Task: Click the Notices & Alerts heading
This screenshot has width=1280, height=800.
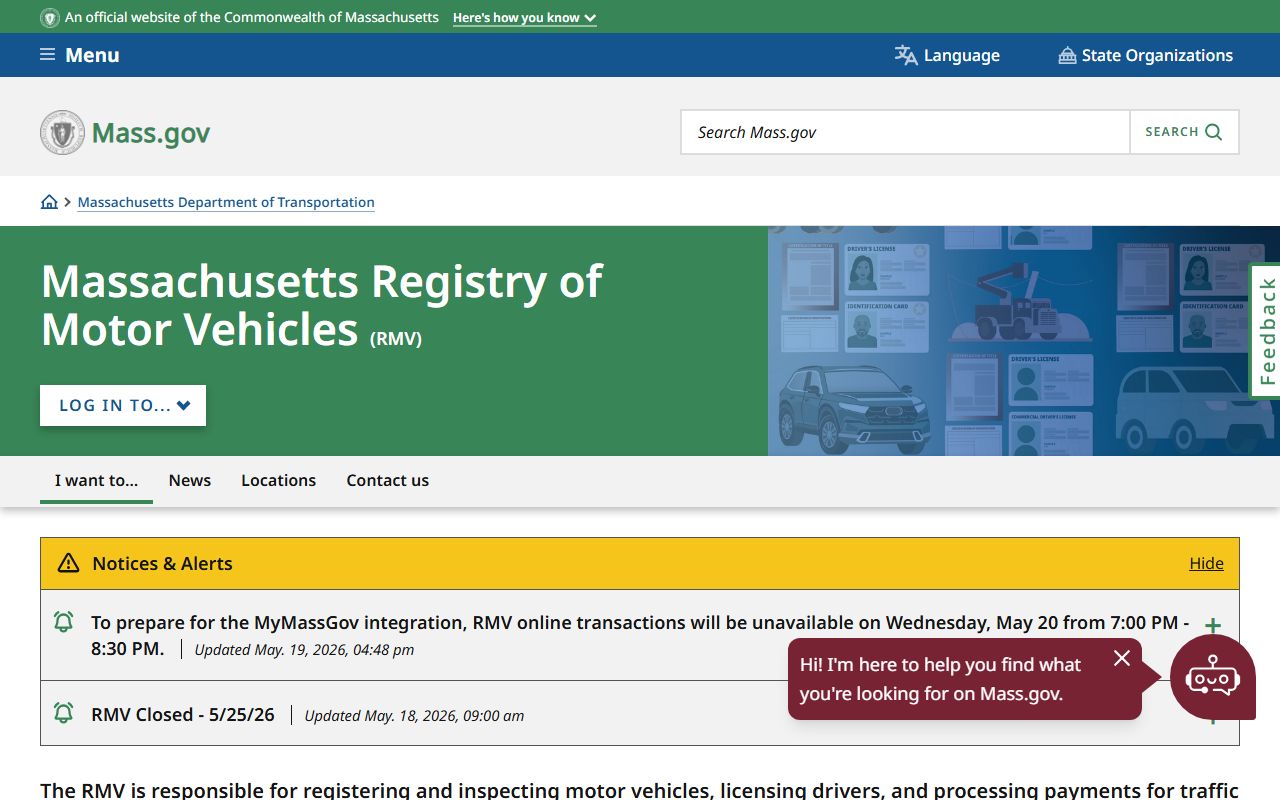Action: coord(162,563)
